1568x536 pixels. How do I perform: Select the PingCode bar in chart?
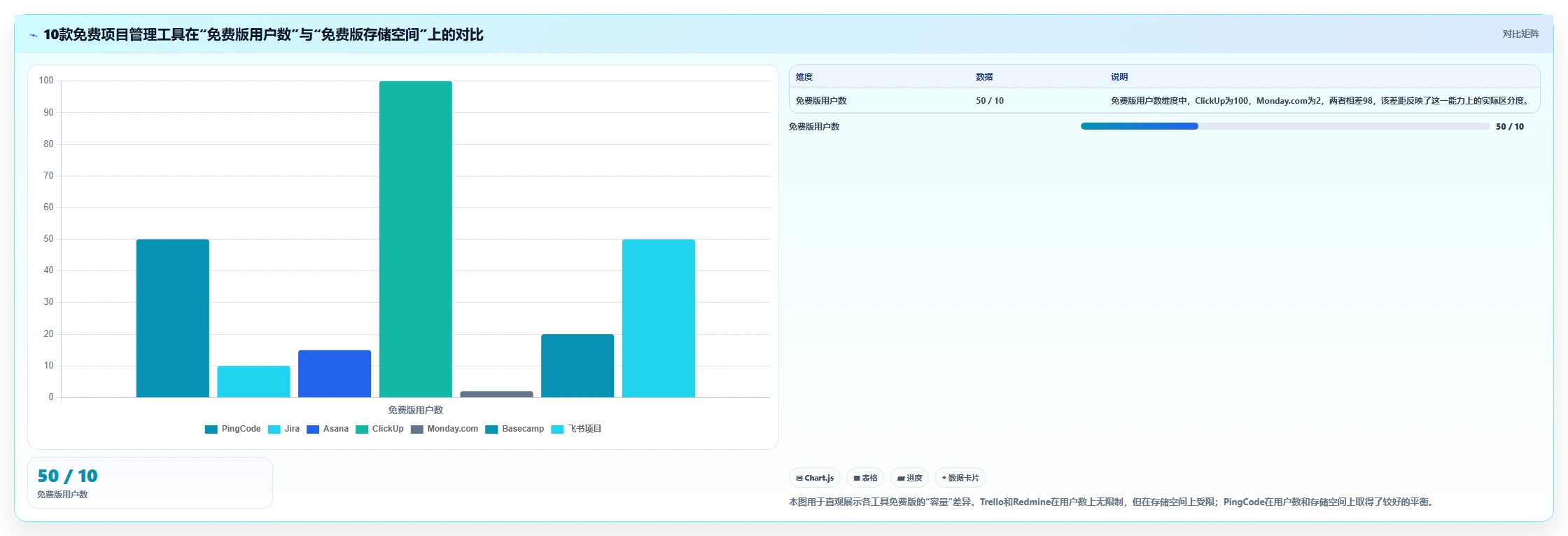(x=173, y=318)
